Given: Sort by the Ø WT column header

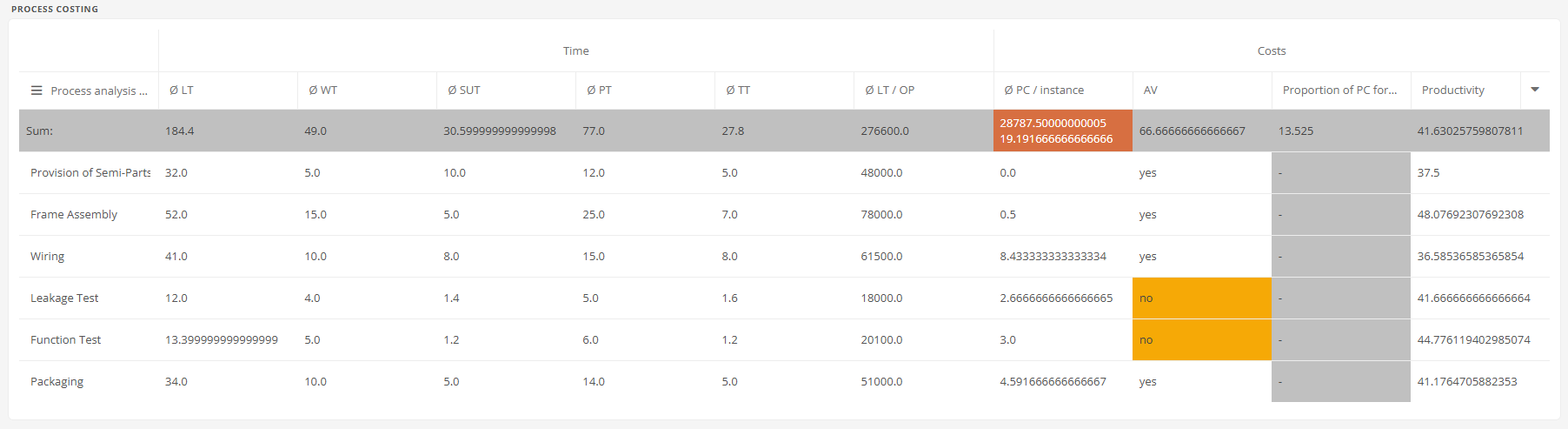Looking at the screenshot, I should pyautogui.click(x=322, y=90).
